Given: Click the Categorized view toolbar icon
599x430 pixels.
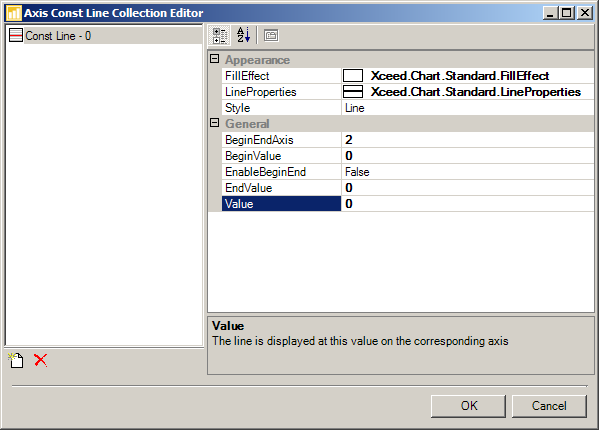Looking at the screenshot, I should point(220,36).
